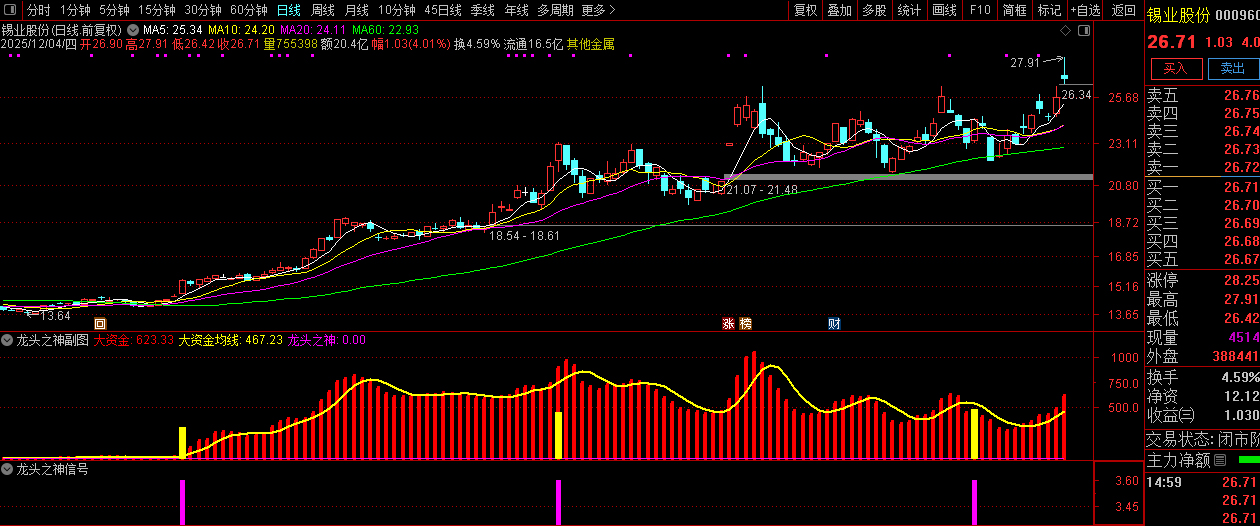Switch to 周线 weekly chart
The height and width of the screenshot is (526, 1260).
coord(323,10)
